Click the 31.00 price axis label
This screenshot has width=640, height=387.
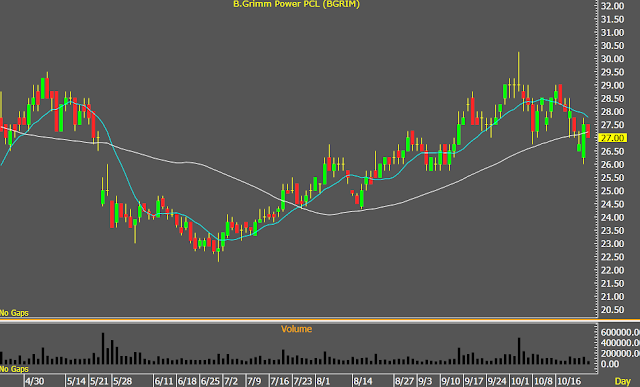point(613,33)
